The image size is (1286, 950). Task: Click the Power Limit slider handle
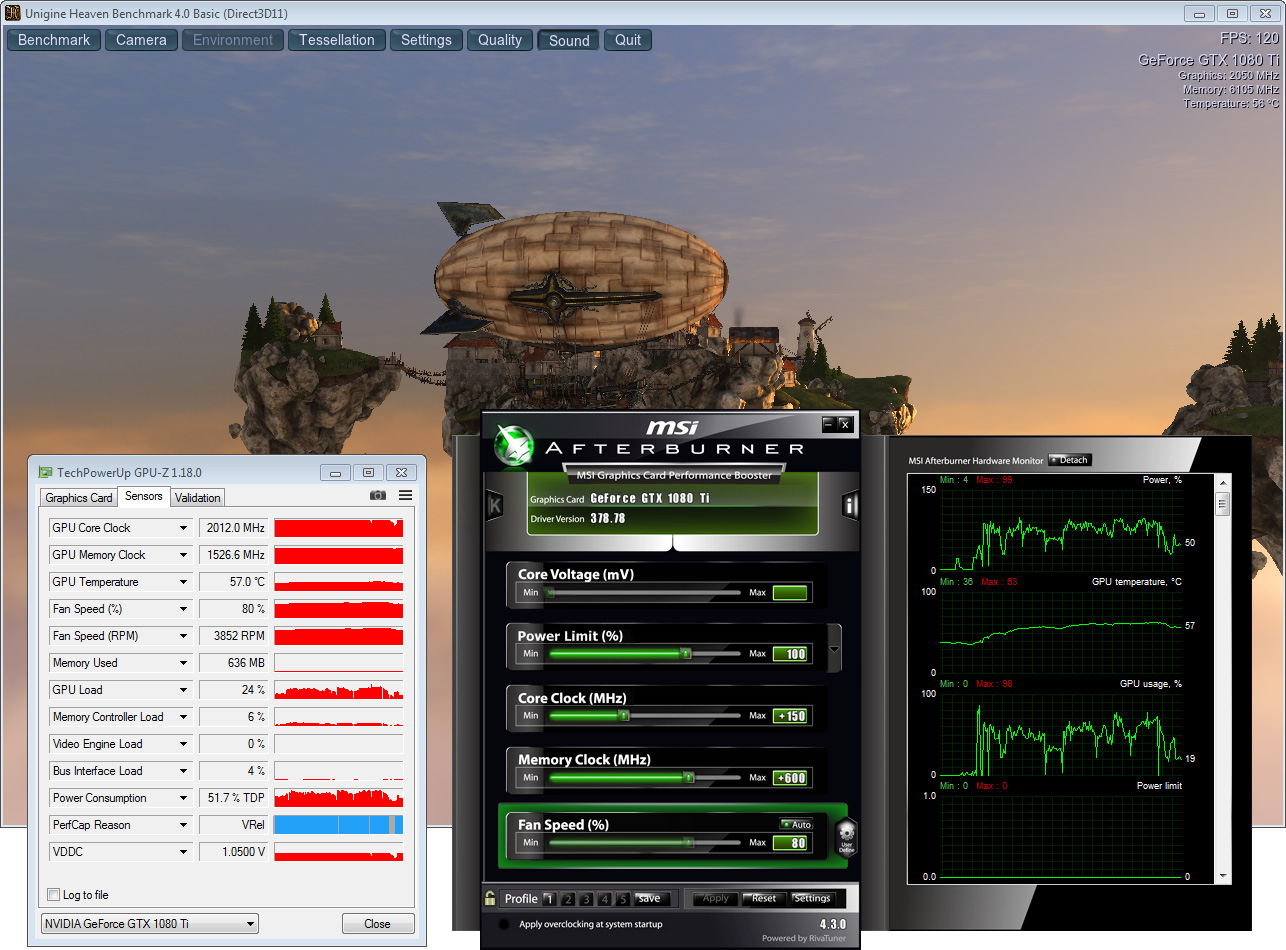coord(686,654)
